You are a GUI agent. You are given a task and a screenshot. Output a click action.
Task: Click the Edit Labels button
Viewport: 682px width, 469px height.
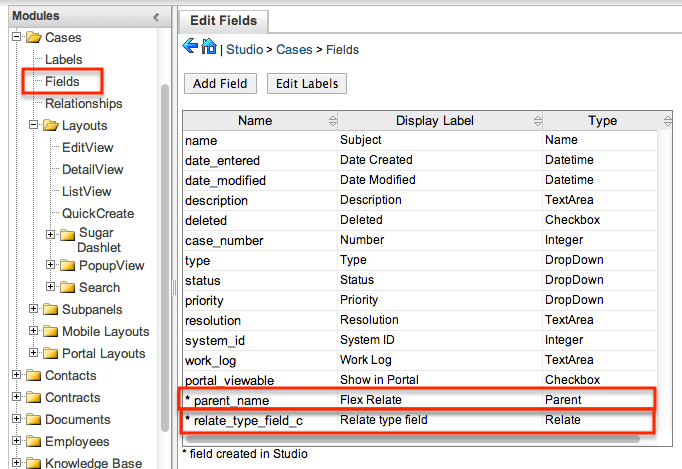point(307,84)
